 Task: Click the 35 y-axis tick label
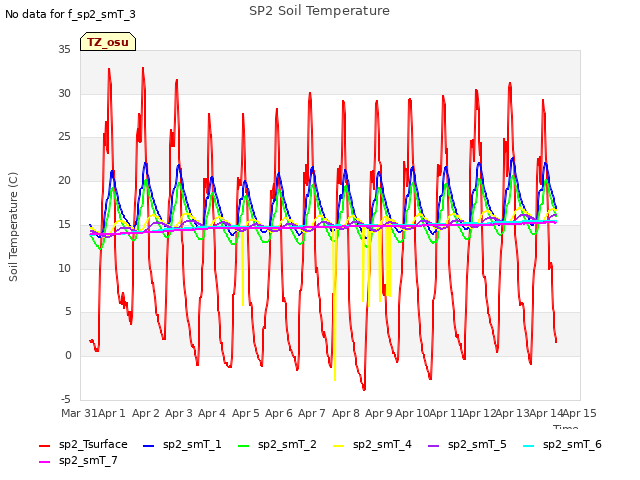[64, 50]
